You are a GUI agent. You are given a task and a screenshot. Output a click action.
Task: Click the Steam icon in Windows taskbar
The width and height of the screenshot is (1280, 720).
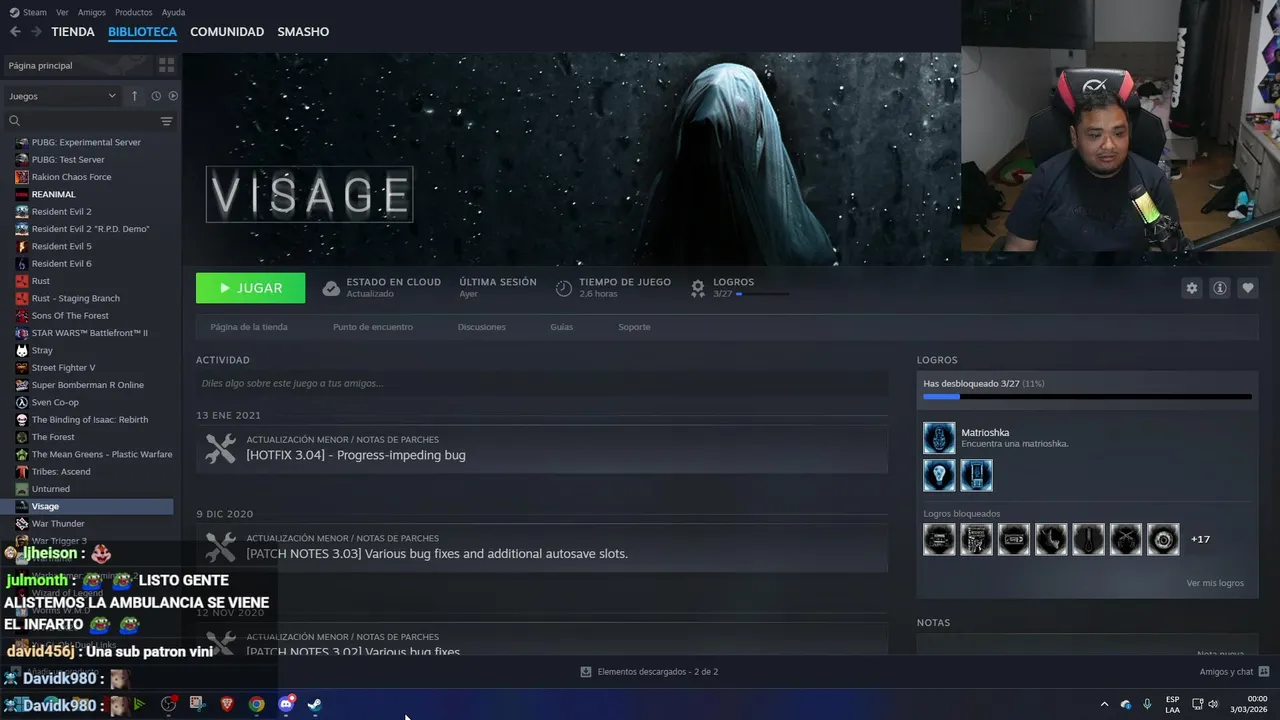[314, 704]
